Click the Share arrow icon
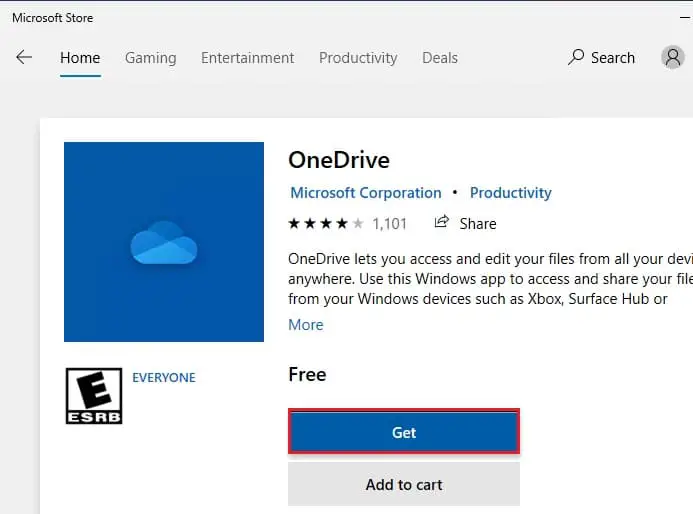The height and width of the screenshot is (514, 693). point(441,222)
